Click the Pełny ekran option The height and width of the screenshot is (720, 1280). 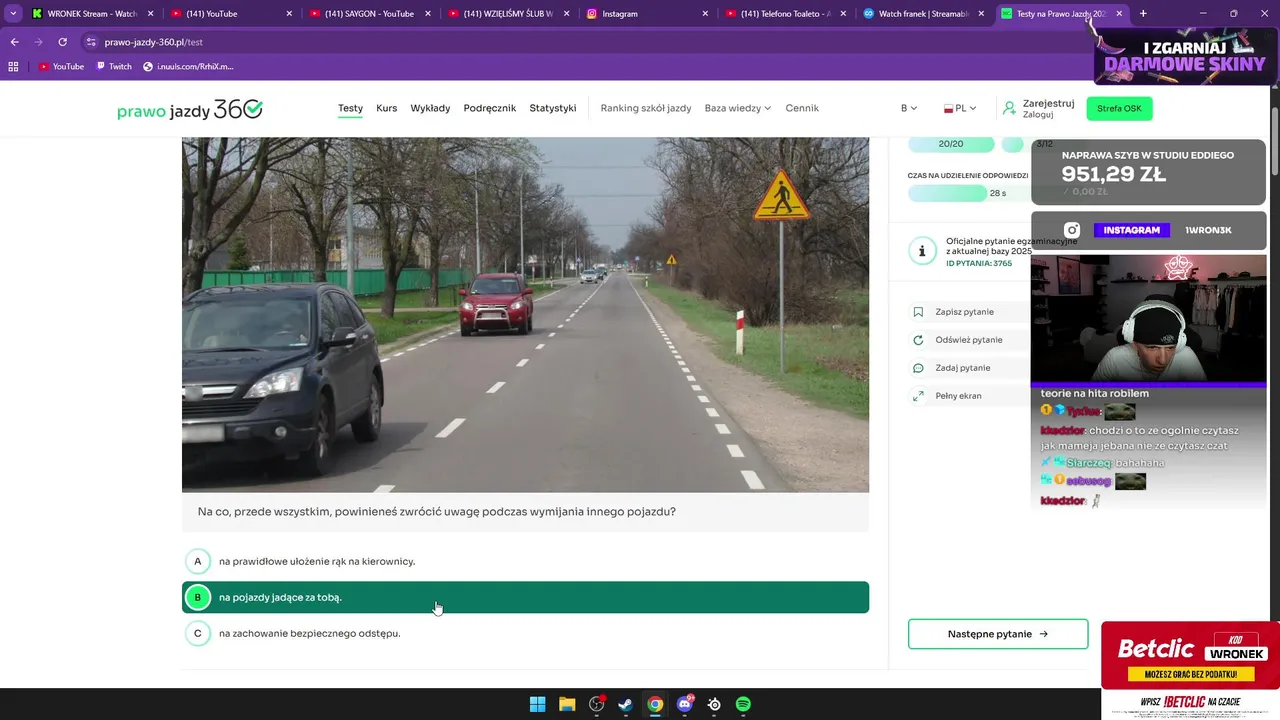pos(958,396)
